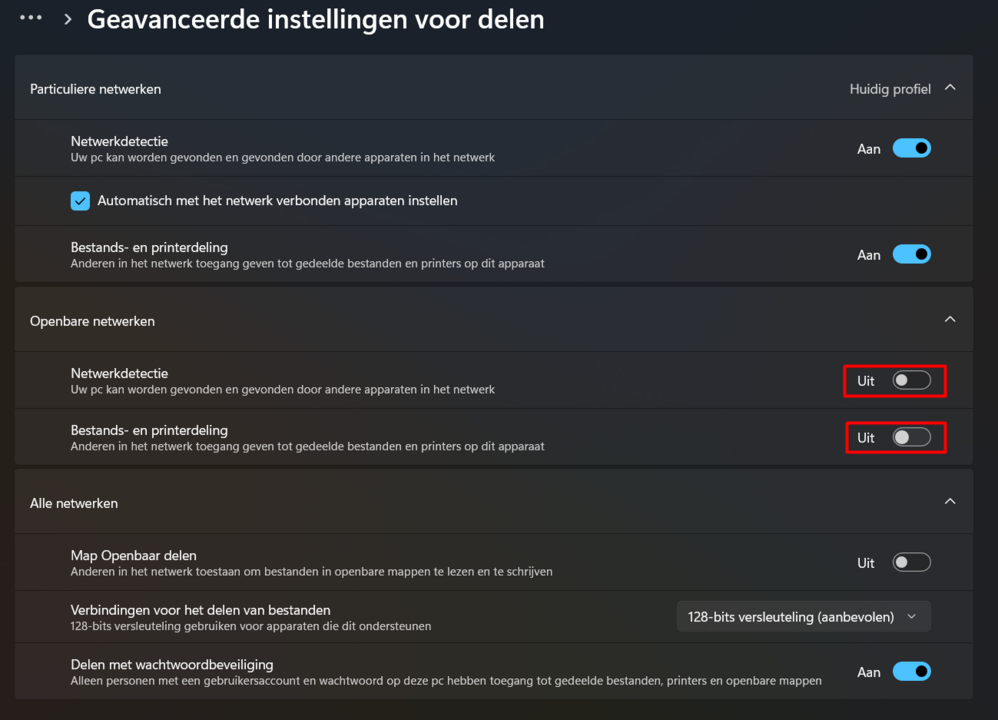
Task: Open the ellipsis breadcrumb menu
Action: pyautogui.click(x=30, y=17)
